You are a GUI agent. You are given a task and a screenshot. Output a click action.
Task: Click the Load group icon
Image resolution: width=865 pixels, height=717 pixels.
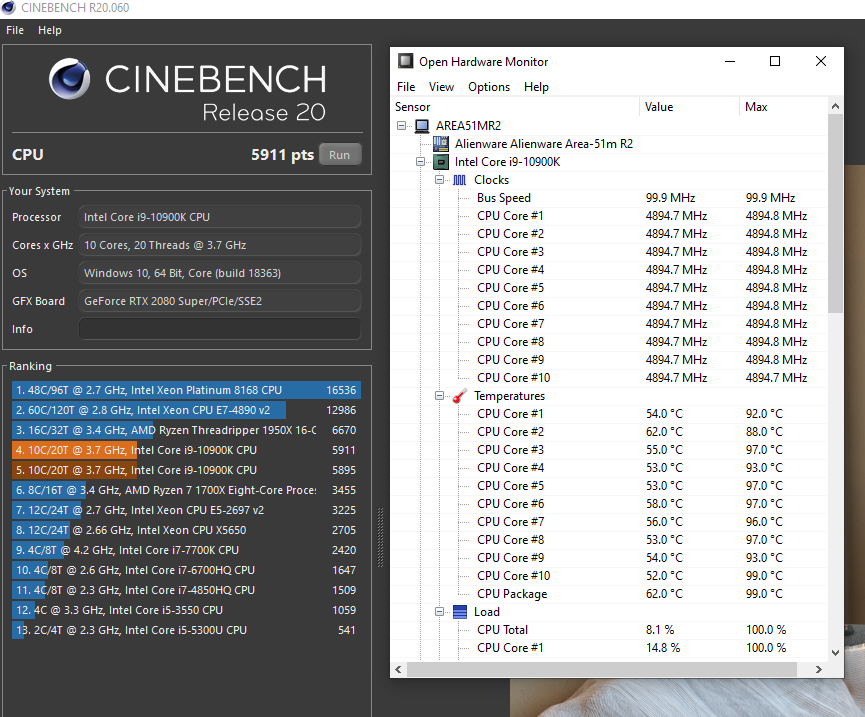(460, 612)
